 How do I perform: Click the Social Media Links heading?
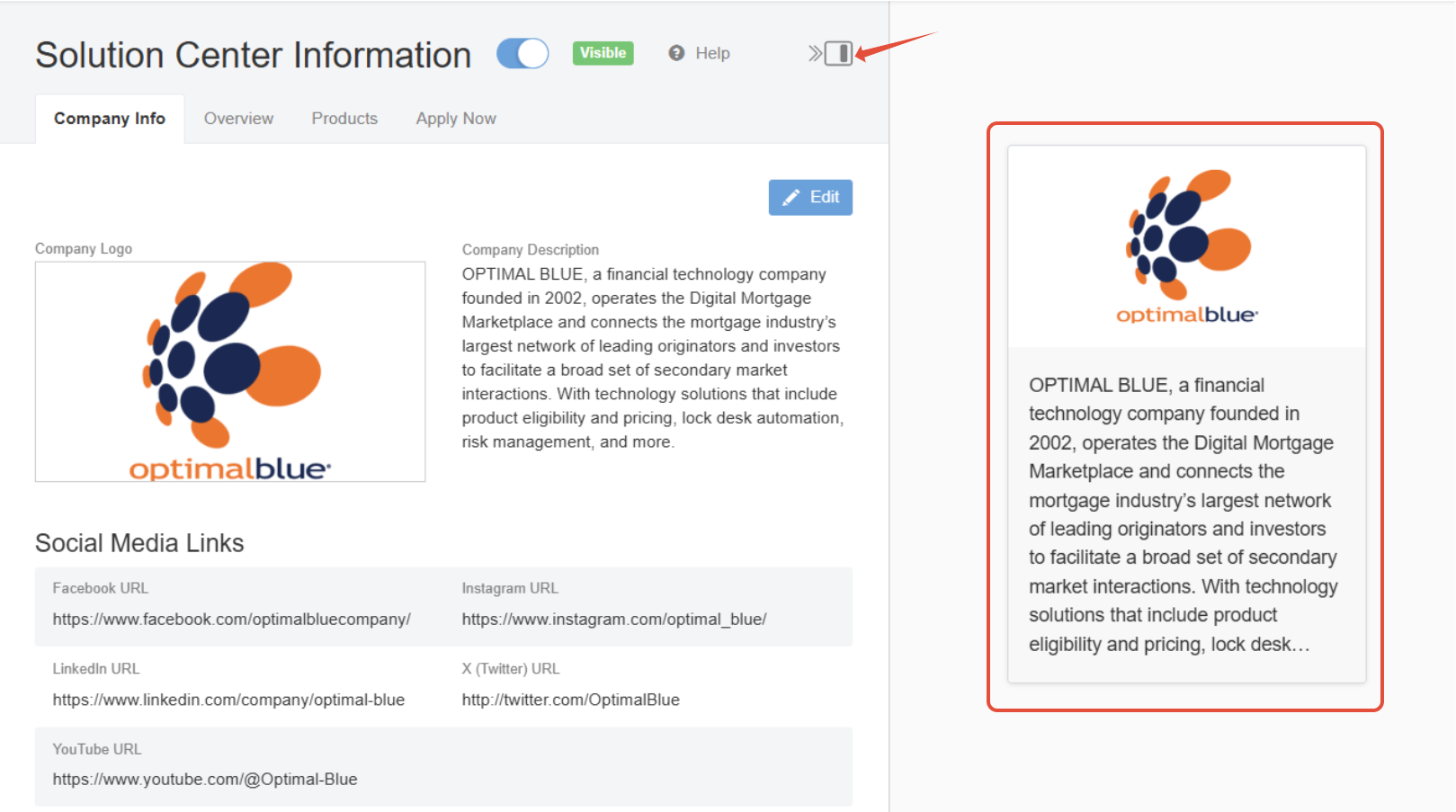(x=139, y=543)
